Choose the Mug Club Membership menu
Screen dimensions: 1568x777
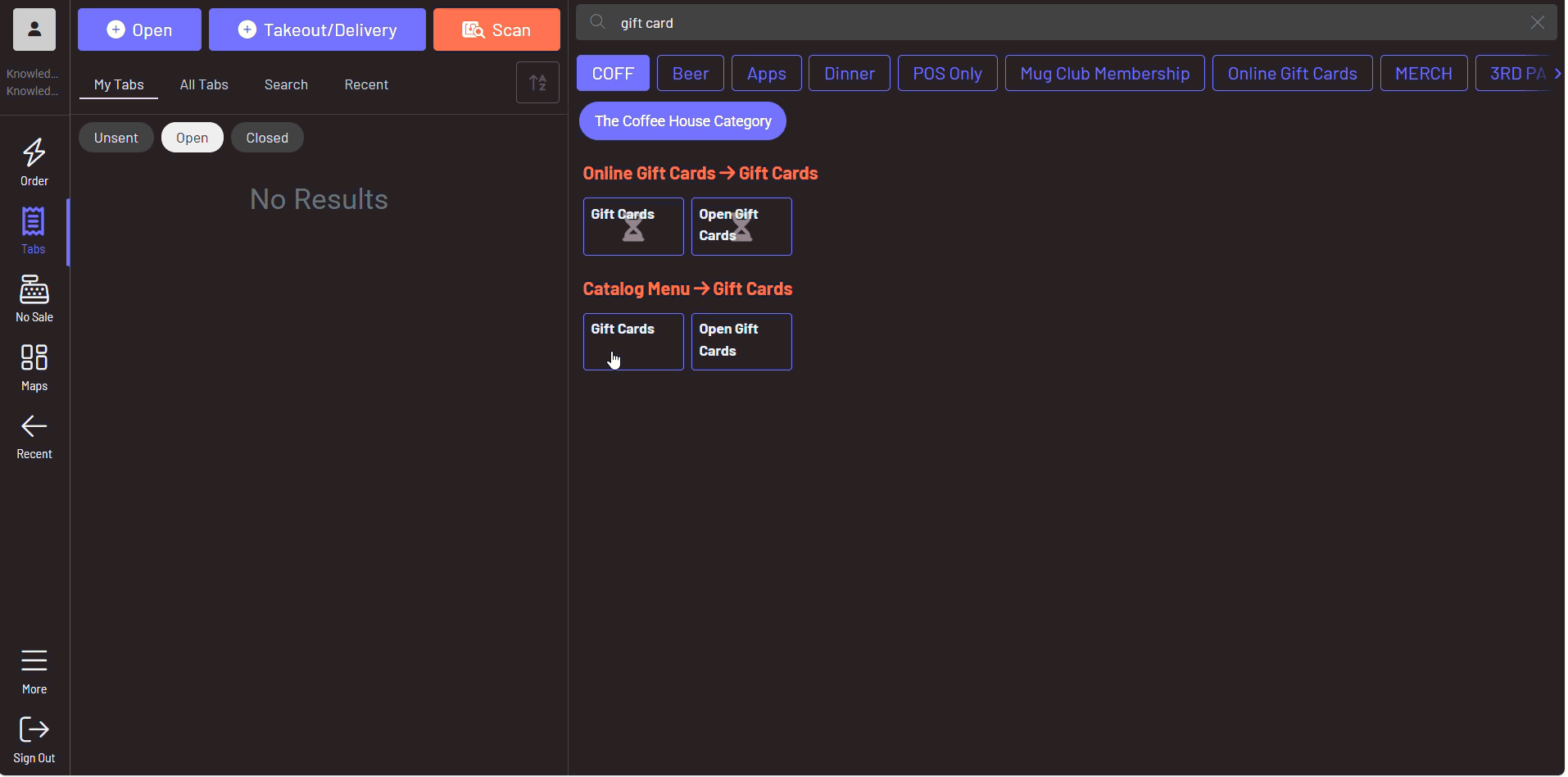pyautogui.click(x=1104, y=74)
